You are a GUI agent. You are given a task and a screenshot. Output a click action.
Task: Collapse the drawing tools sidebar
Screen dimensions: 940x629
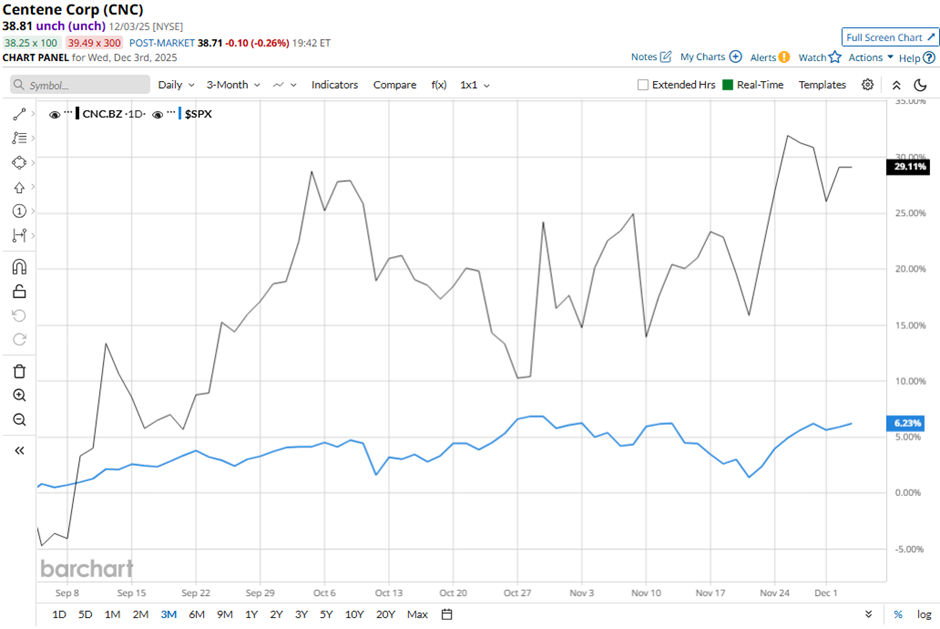tap(19, 450)
